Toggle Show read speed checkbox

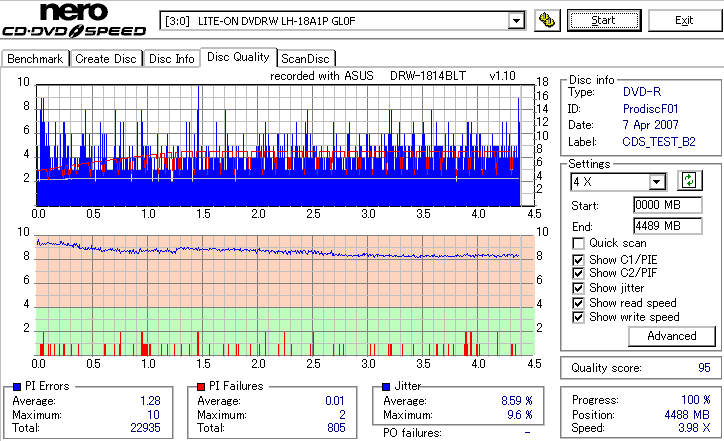pos(578,303)
